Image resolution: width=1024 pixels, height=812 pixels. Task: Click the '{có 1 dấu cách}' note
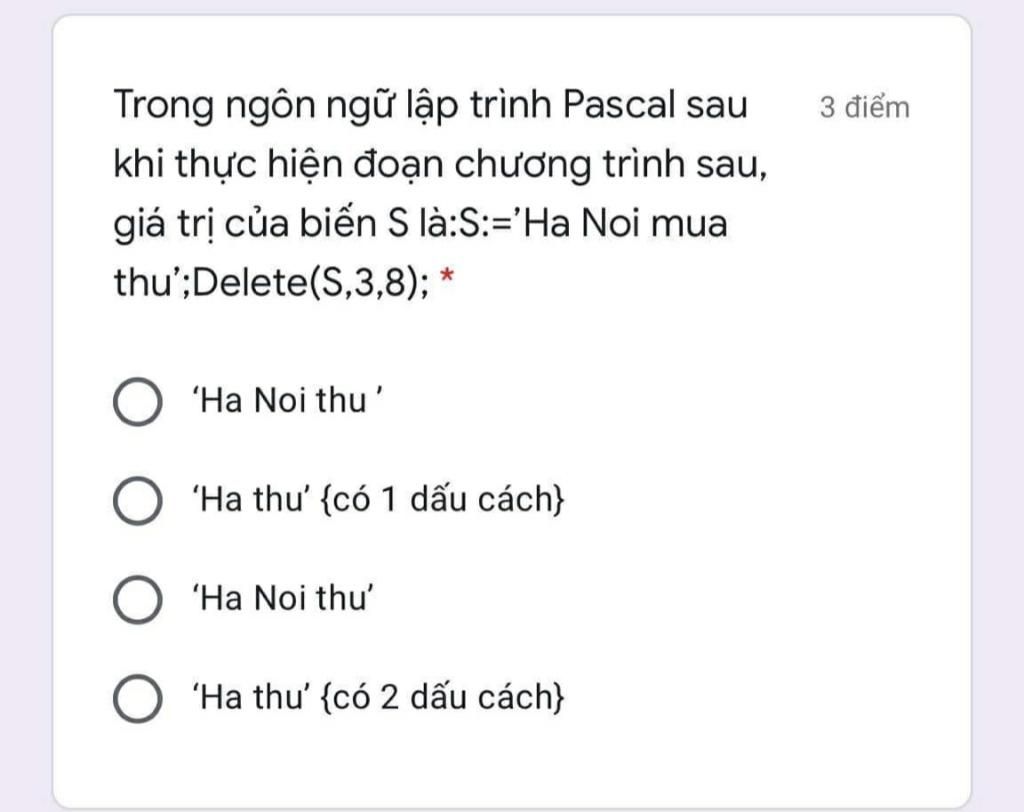point(443,500)
